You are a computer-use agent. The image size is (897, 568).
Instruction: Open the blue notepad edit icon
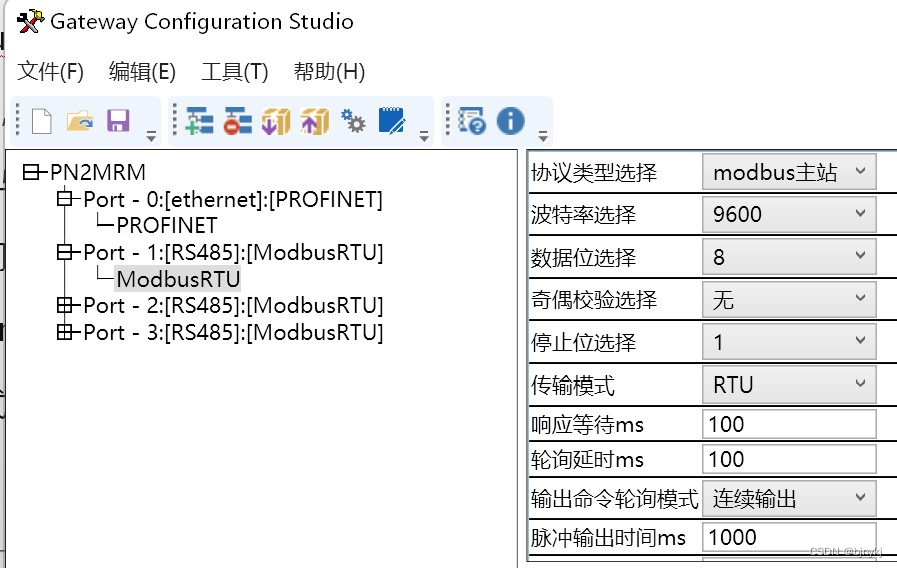coord(392,121)
